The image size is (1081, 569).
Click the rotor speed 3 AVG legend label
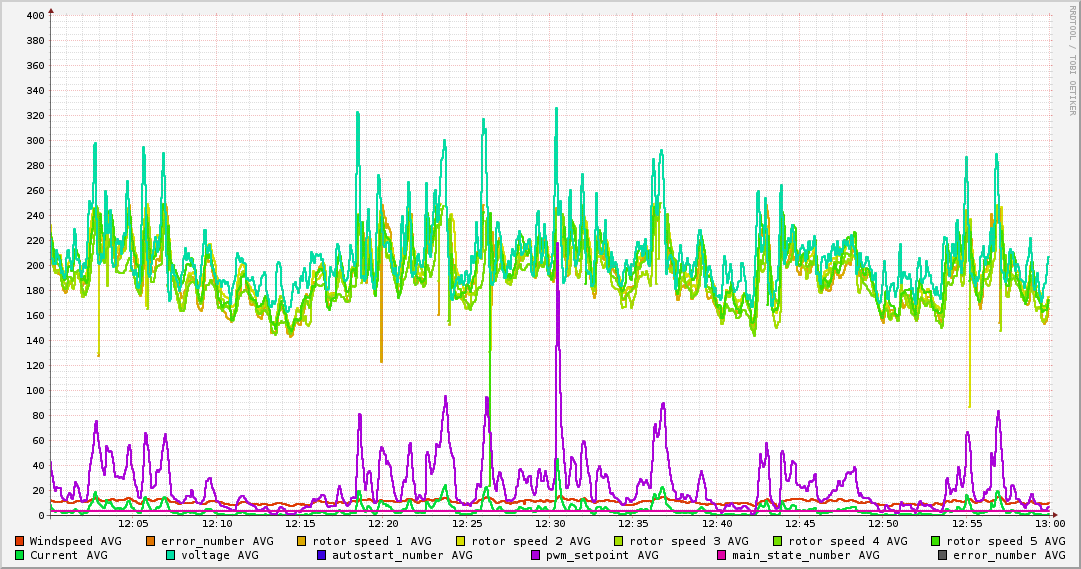tap(689, 541)
